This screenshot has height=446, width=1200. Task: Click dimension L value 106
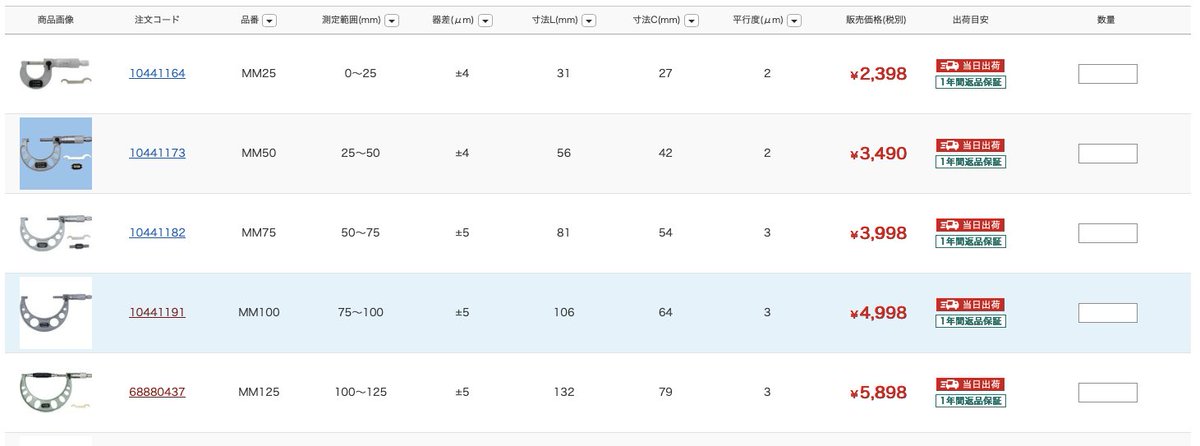click(x=564, y=313)
